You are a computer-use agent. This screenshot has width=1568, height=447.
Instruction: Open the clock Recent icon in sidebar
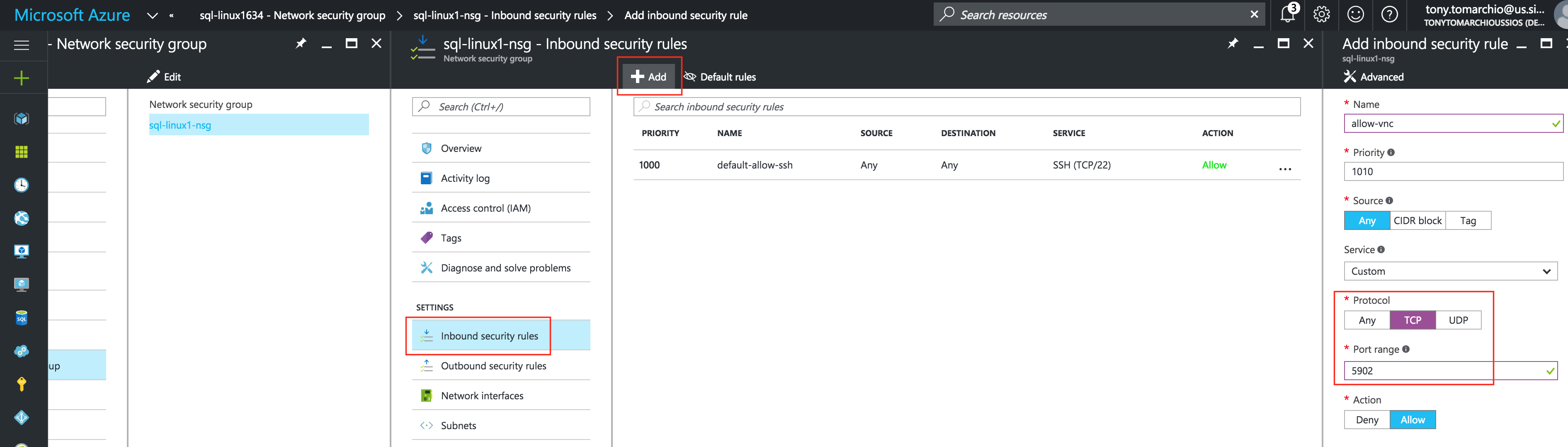click(21, 185)
